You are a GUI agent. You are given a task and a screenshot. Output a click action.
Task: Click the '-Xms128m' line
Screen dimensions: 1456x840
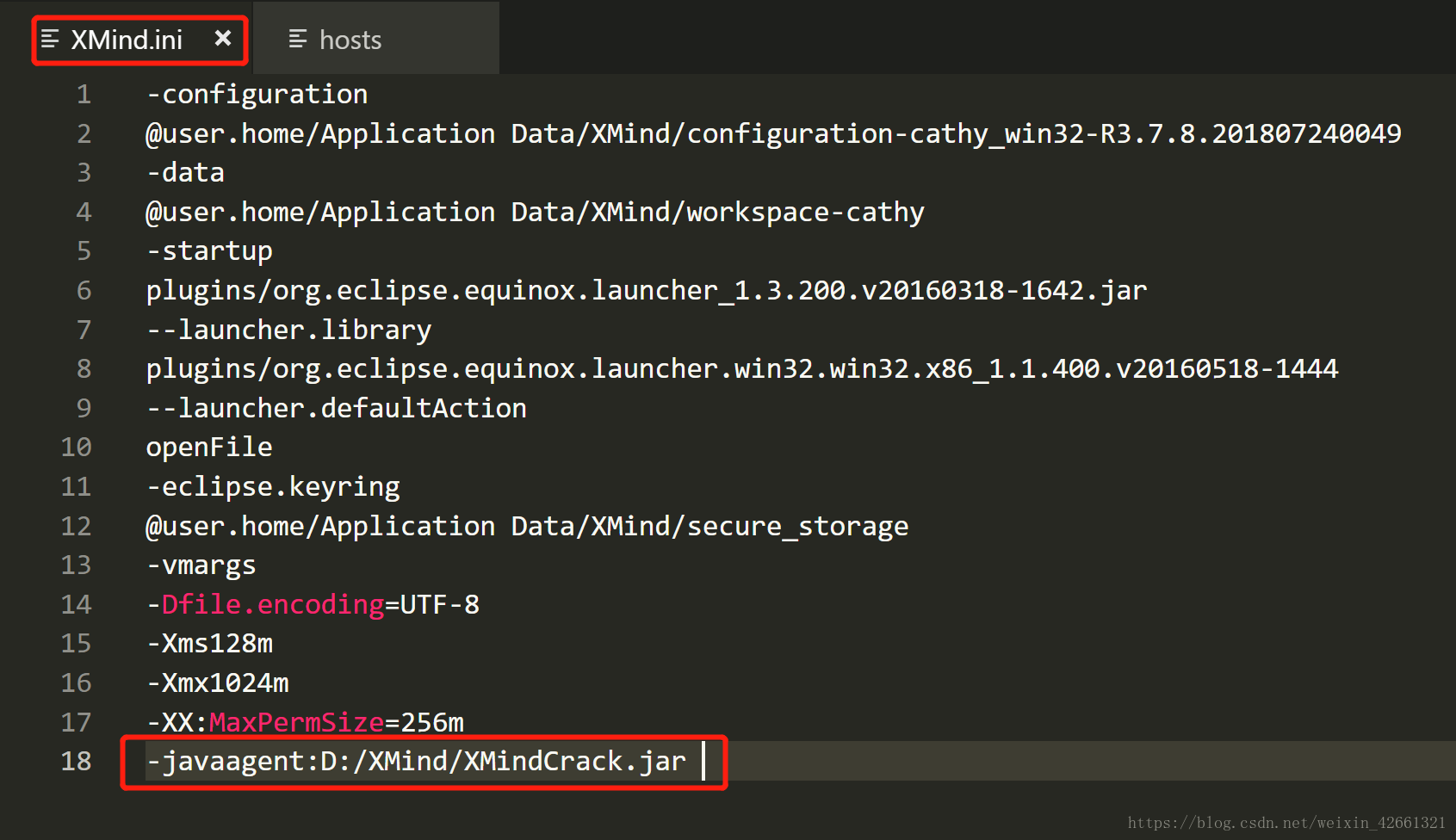(209, 643)
